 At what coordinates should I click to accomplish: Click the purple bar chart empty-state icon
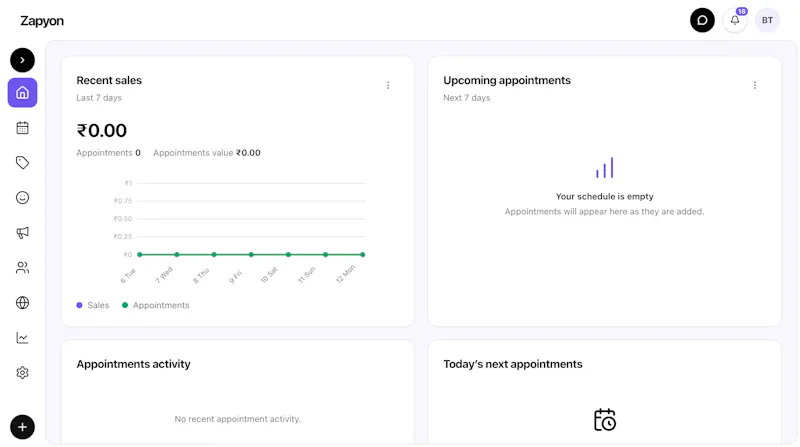click(x=605, y=167)
